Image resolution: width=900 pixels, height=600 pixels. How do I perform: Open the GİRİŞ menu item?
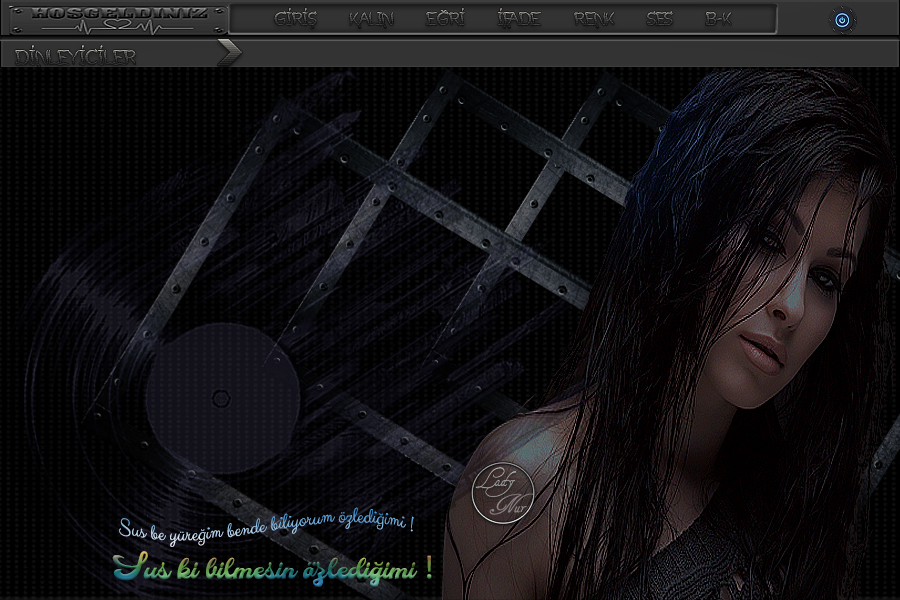[x=295, y=19]
